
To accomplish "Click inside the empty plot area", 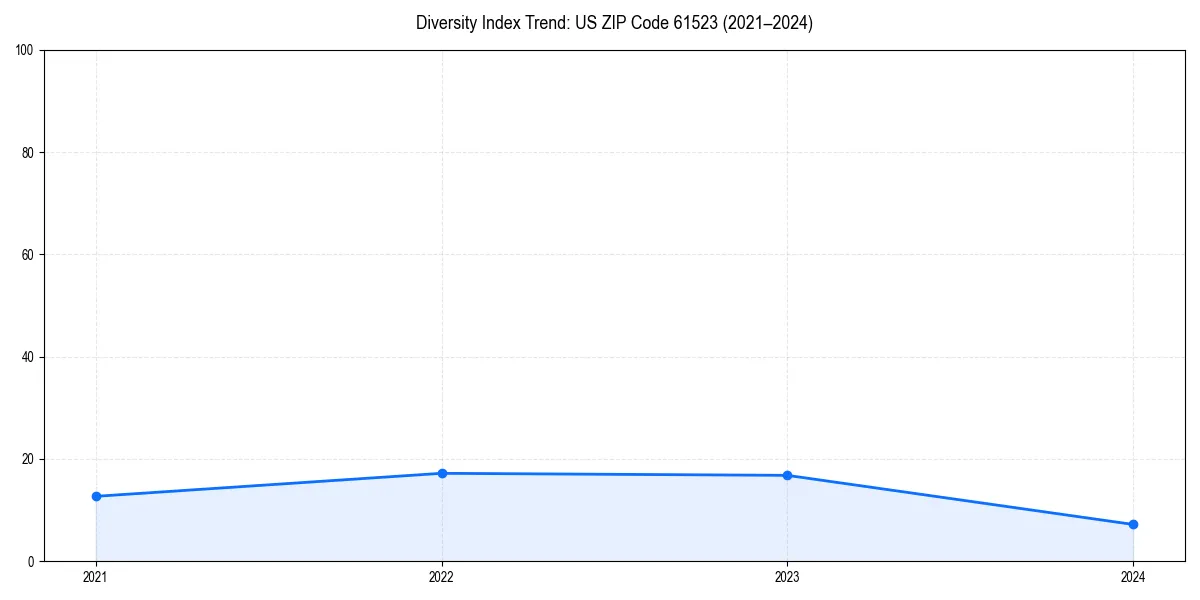I will pyautogui.click(x=600, y=250).
